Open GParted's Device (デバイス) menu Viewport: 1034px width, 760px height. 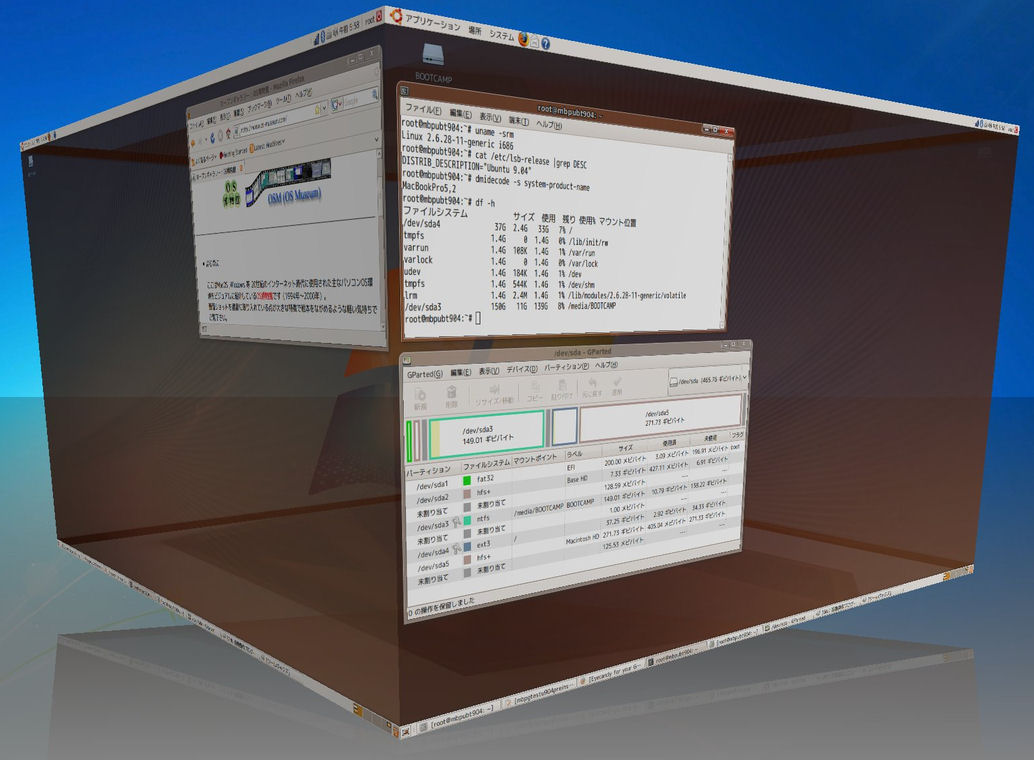tap(522, 369)
